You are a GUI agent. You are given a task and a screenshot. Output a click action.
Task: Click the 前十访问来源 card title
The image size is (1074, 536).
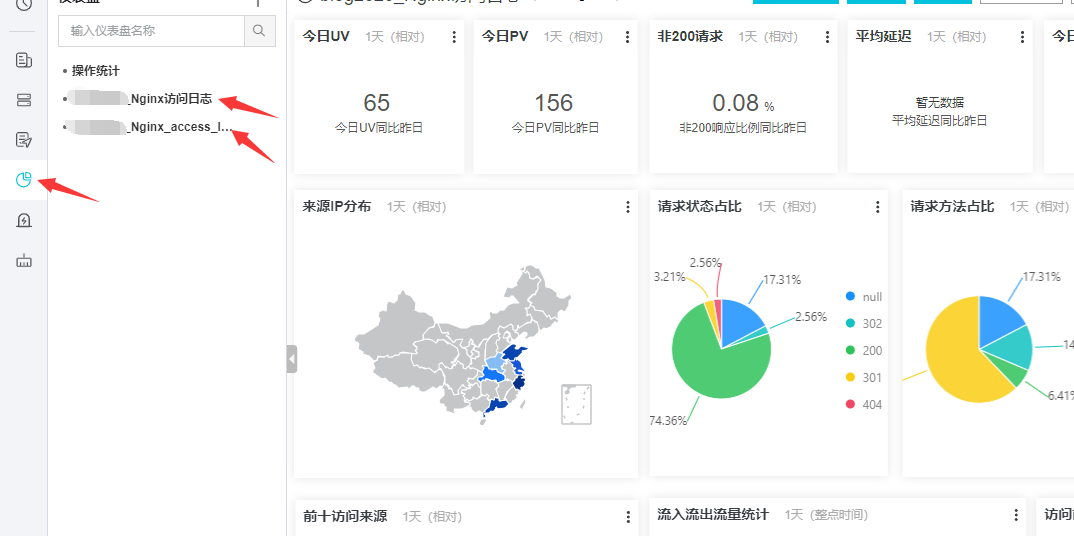345,516
